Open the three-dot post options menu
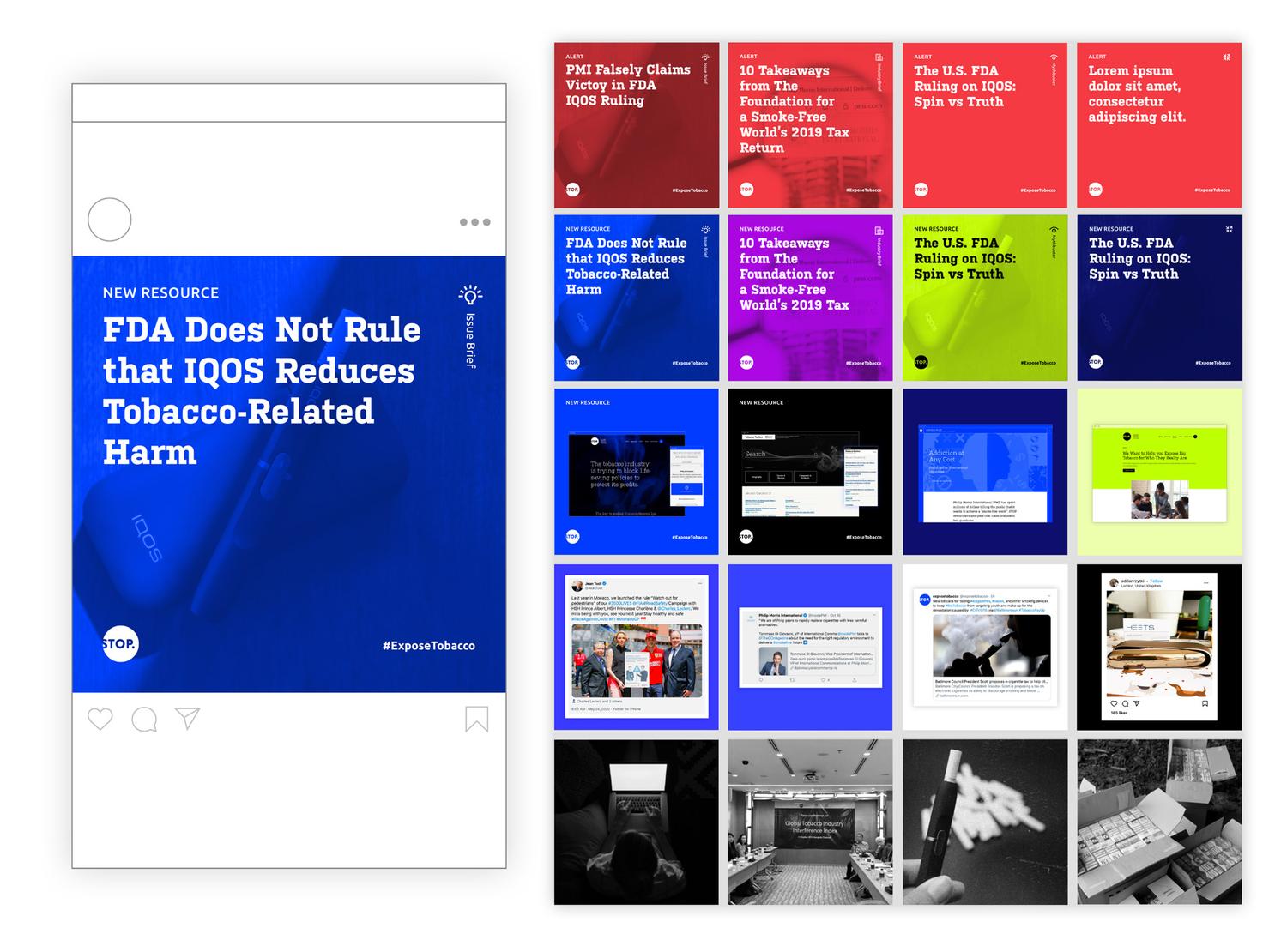 tap(474, 222)
